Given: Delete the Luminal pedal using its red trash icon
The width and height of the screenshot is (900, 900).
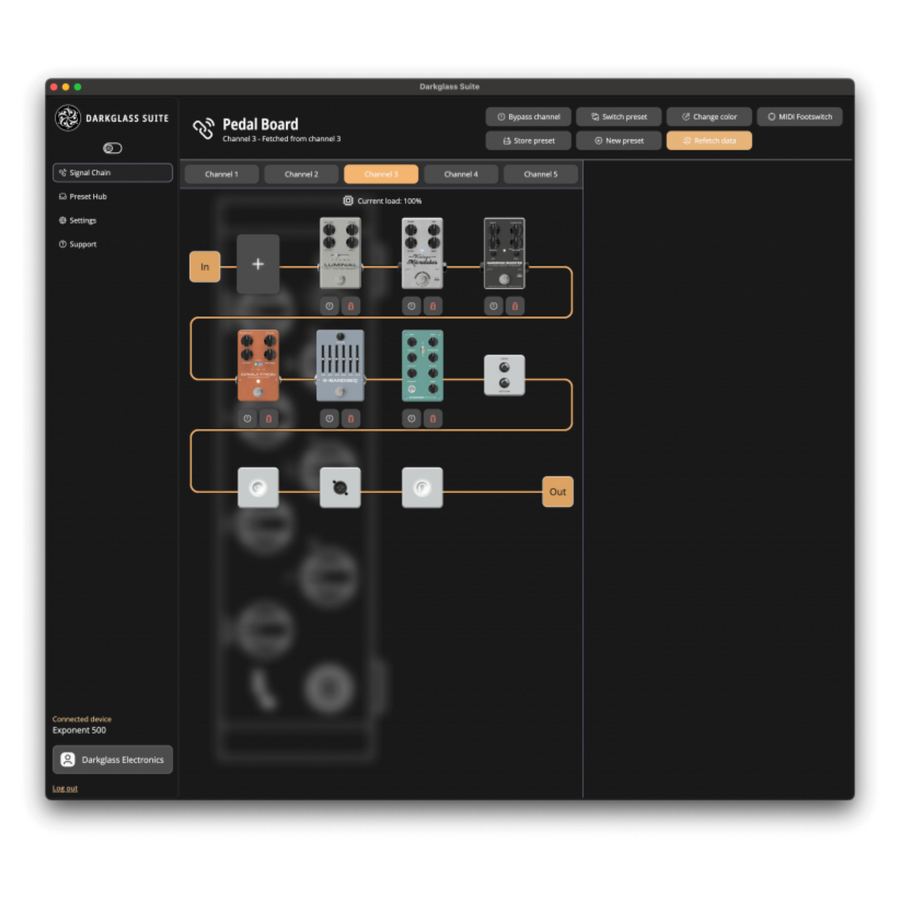Looking at the screenshot, I should pos(351,306).
